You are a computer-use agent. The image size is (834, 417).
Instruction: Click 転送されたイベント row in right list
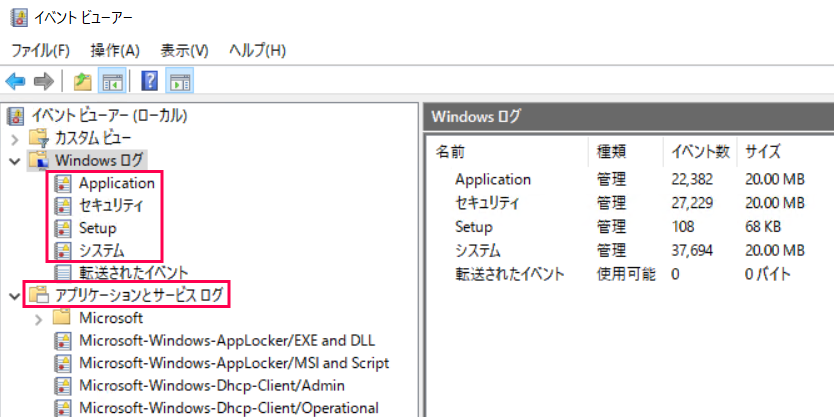click(509, 274)
